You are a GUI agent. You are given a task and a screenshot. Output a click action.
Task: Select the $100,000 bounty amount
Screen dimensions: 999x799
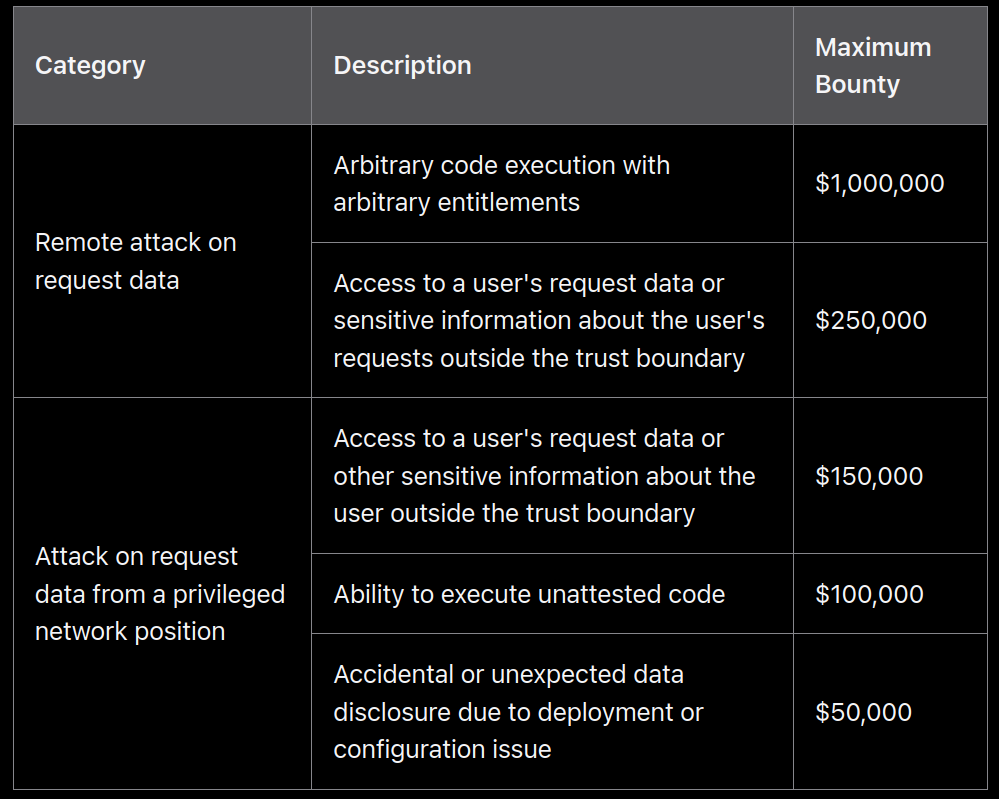click(x=868, y=594)
